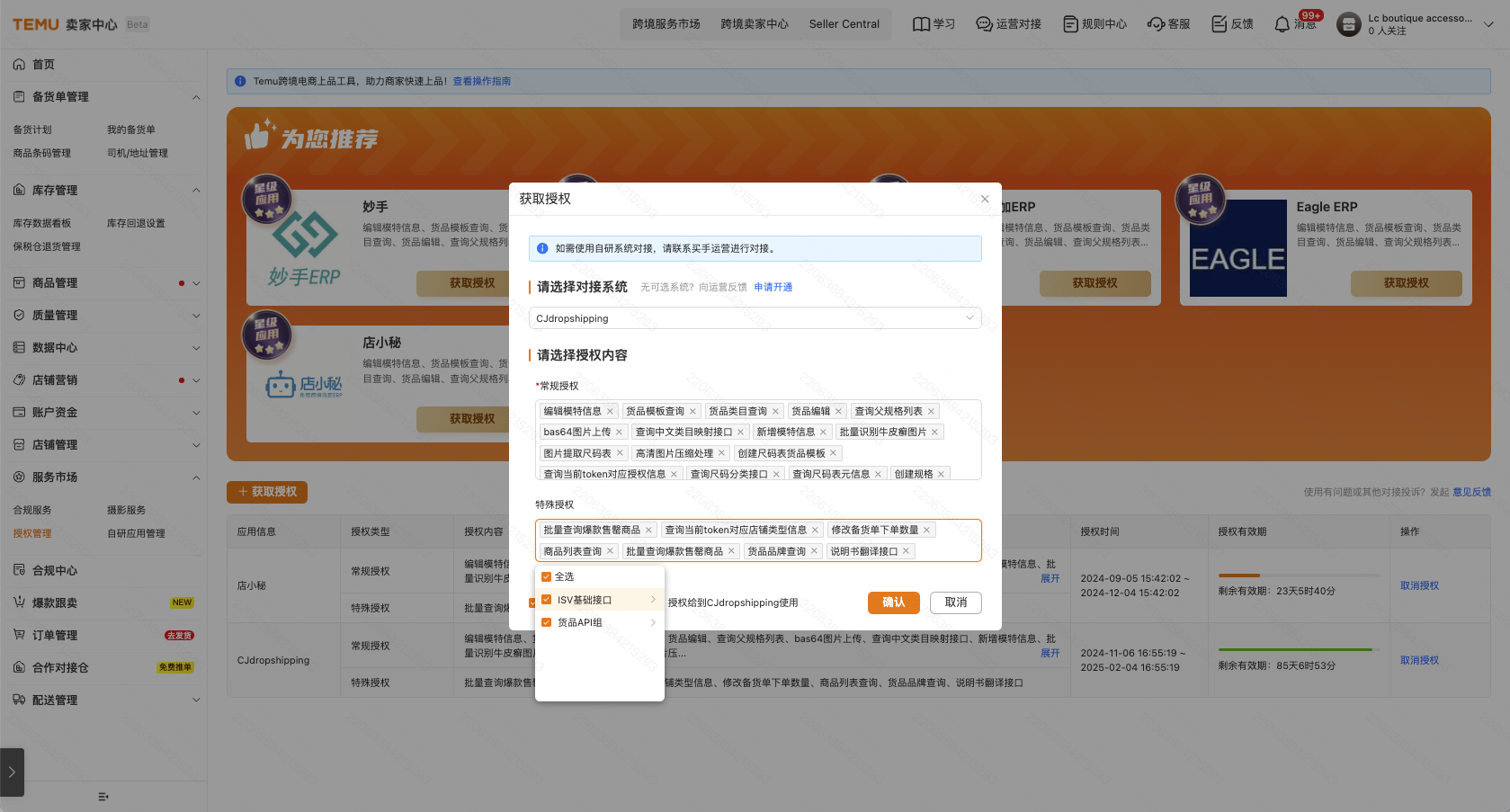Viewport: 1510px width, 812px height.
Task: Open the CJdropshipping system dropdown
Action: click(755, 318)
